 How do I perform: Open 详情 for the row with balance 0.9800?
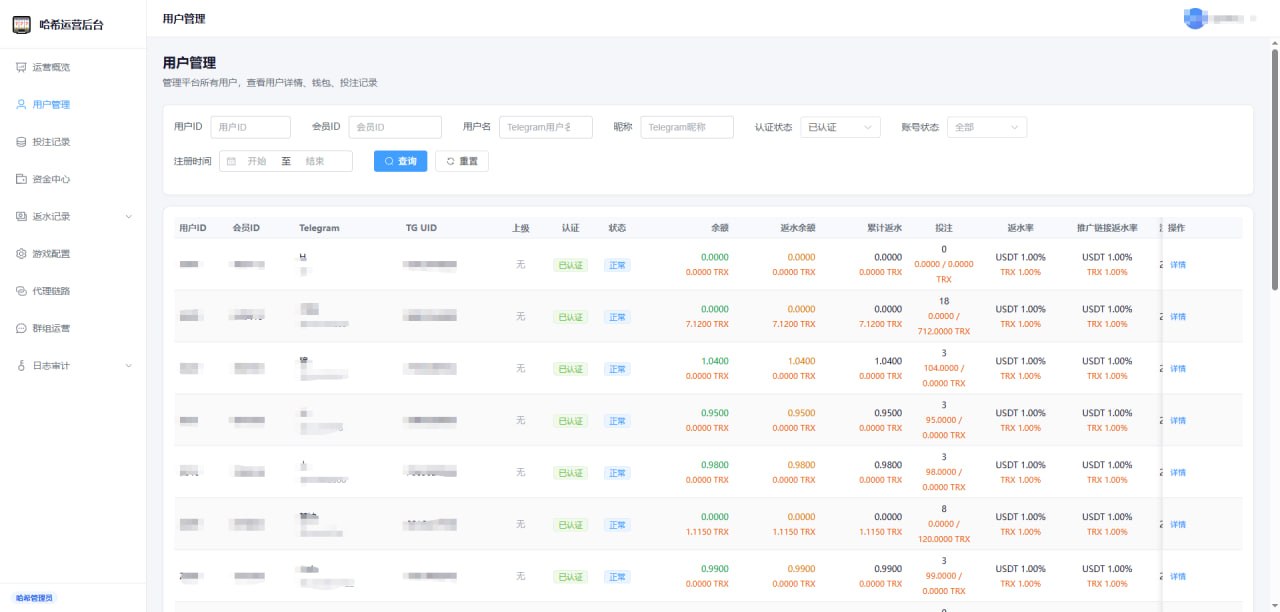(1178, 473)
